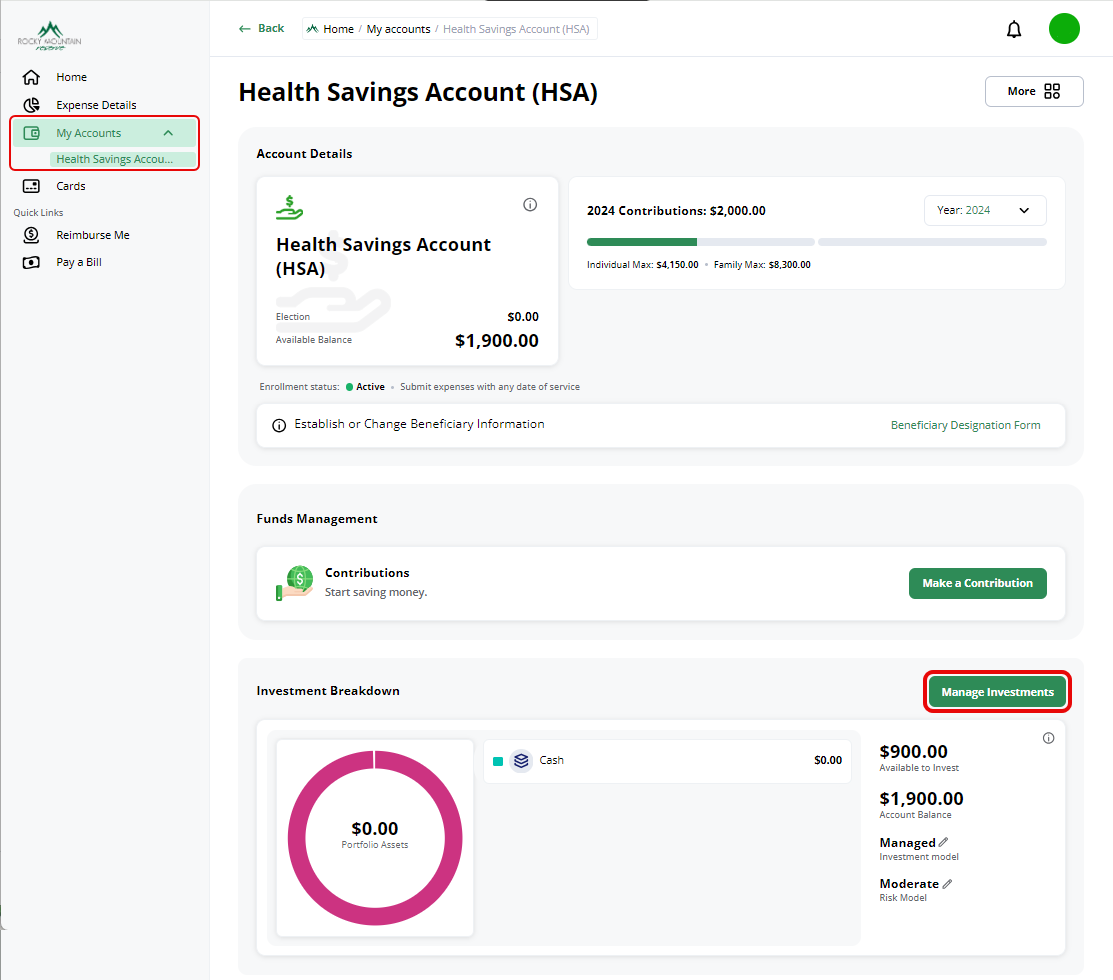The image size is (1113, 980).
Task: Click the Cards icon in the sidebar
Action: (31, 185)
